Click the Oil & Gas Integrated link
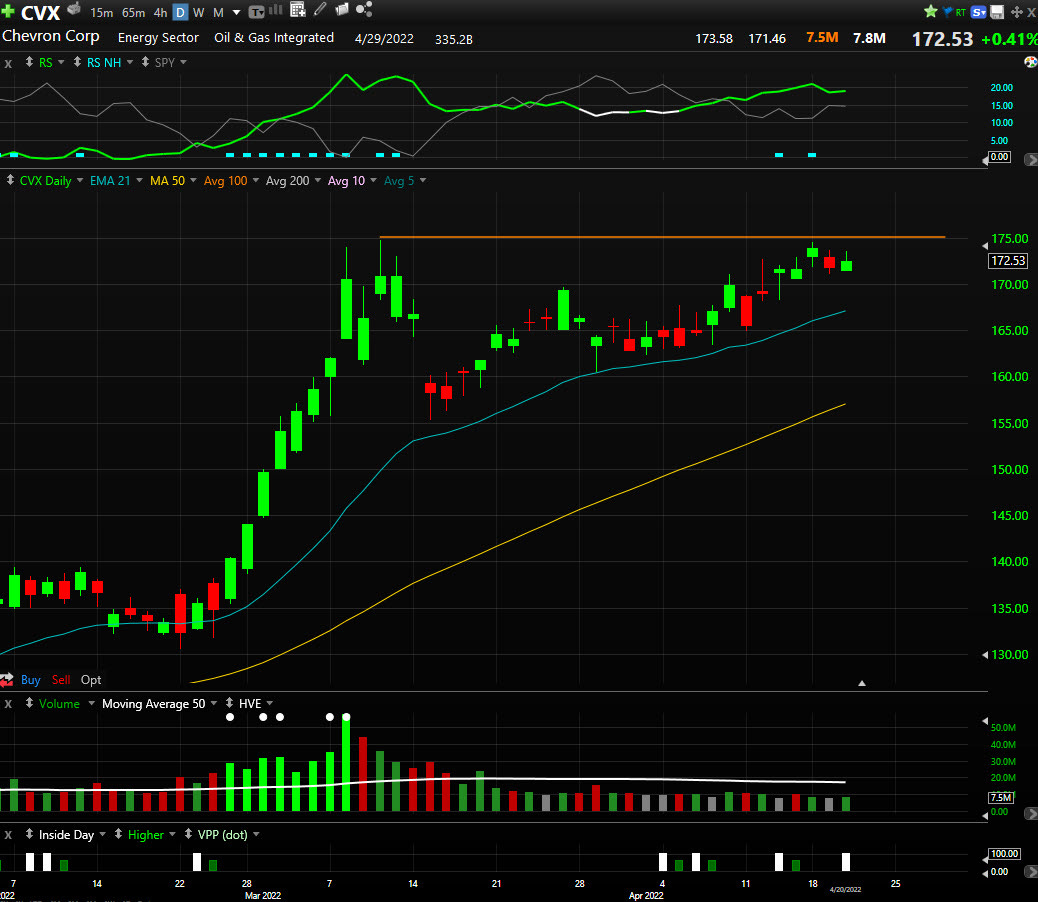The width and height of the screenshot is (1038, 902). point(274,38)
